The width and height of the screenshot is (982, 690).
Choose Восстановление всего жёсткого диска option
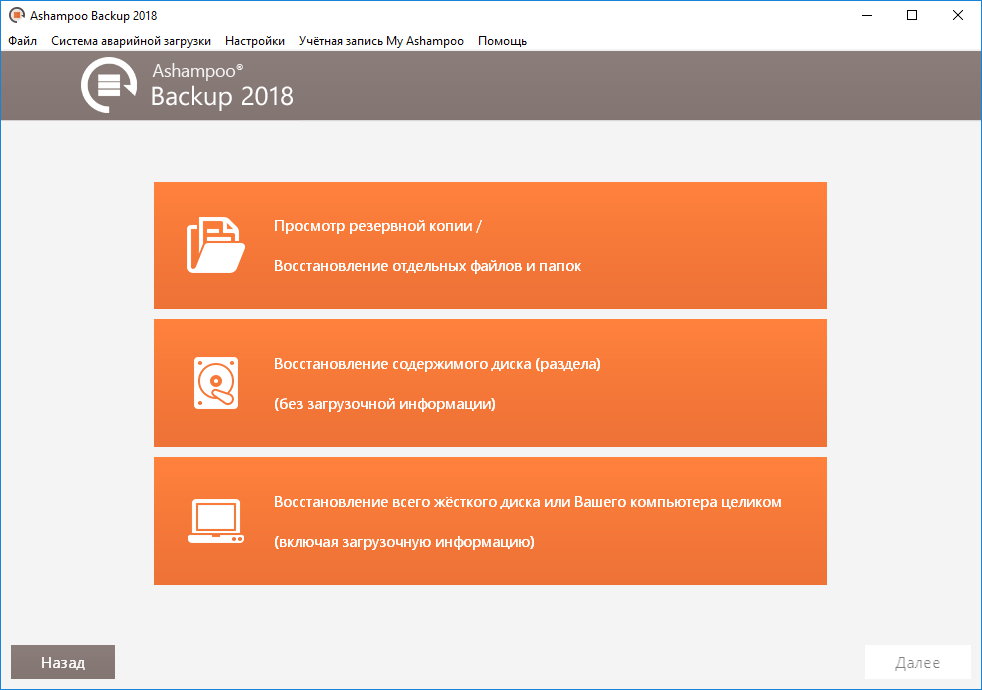point(490,521)
